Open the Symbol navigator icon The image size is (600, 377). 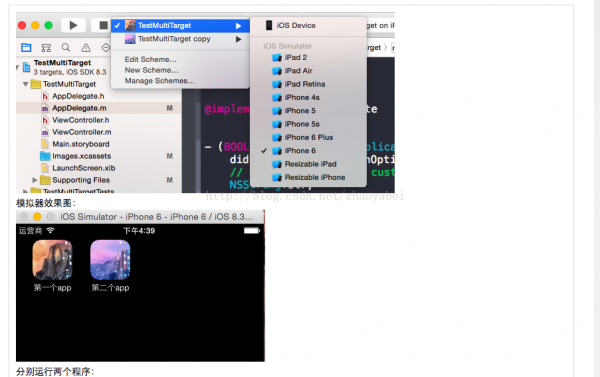coord(46,47)
